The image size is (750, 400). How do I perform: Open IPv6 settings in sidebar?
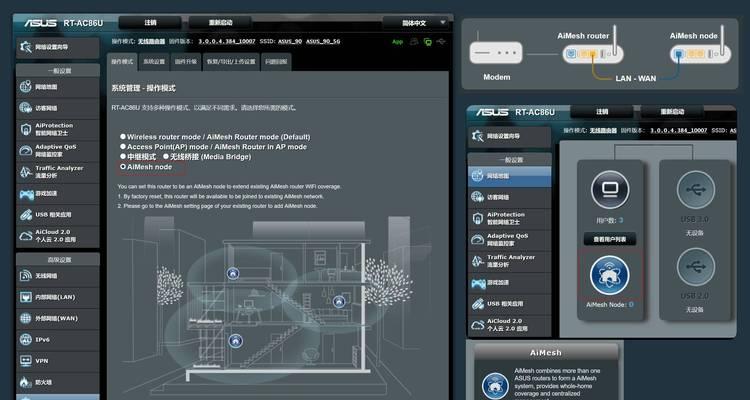57,340
